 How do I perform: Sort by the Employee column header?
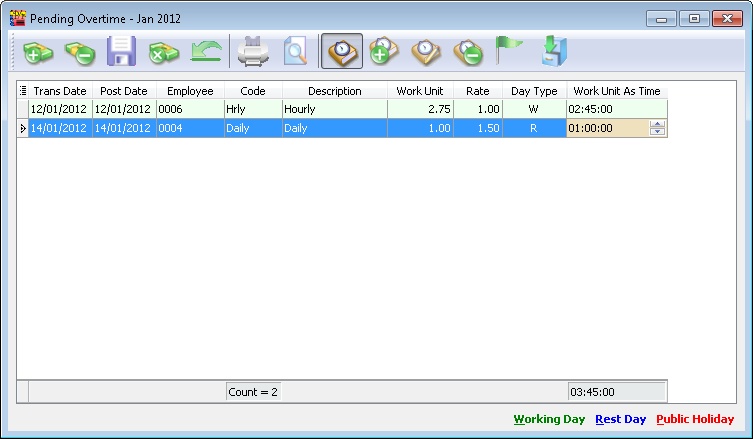tap(190, 91)
